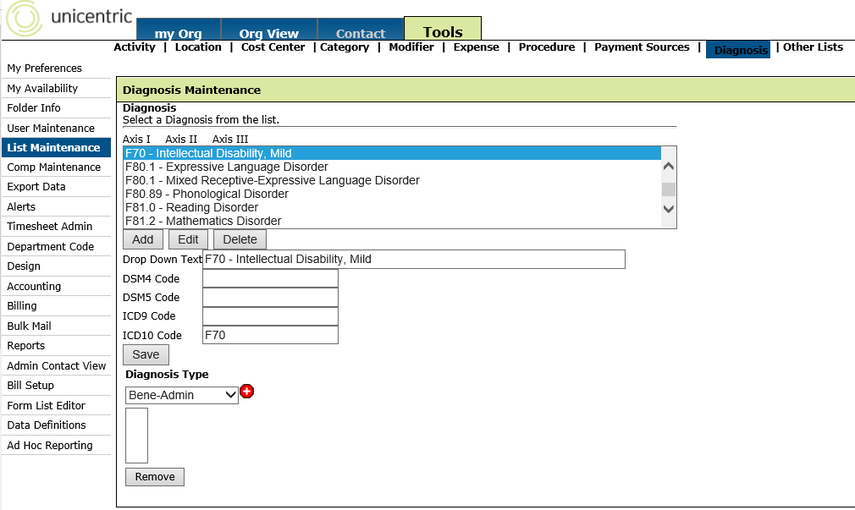
Task: Click the empty diagnosis type list box
Action: click(x=137, y=435)
